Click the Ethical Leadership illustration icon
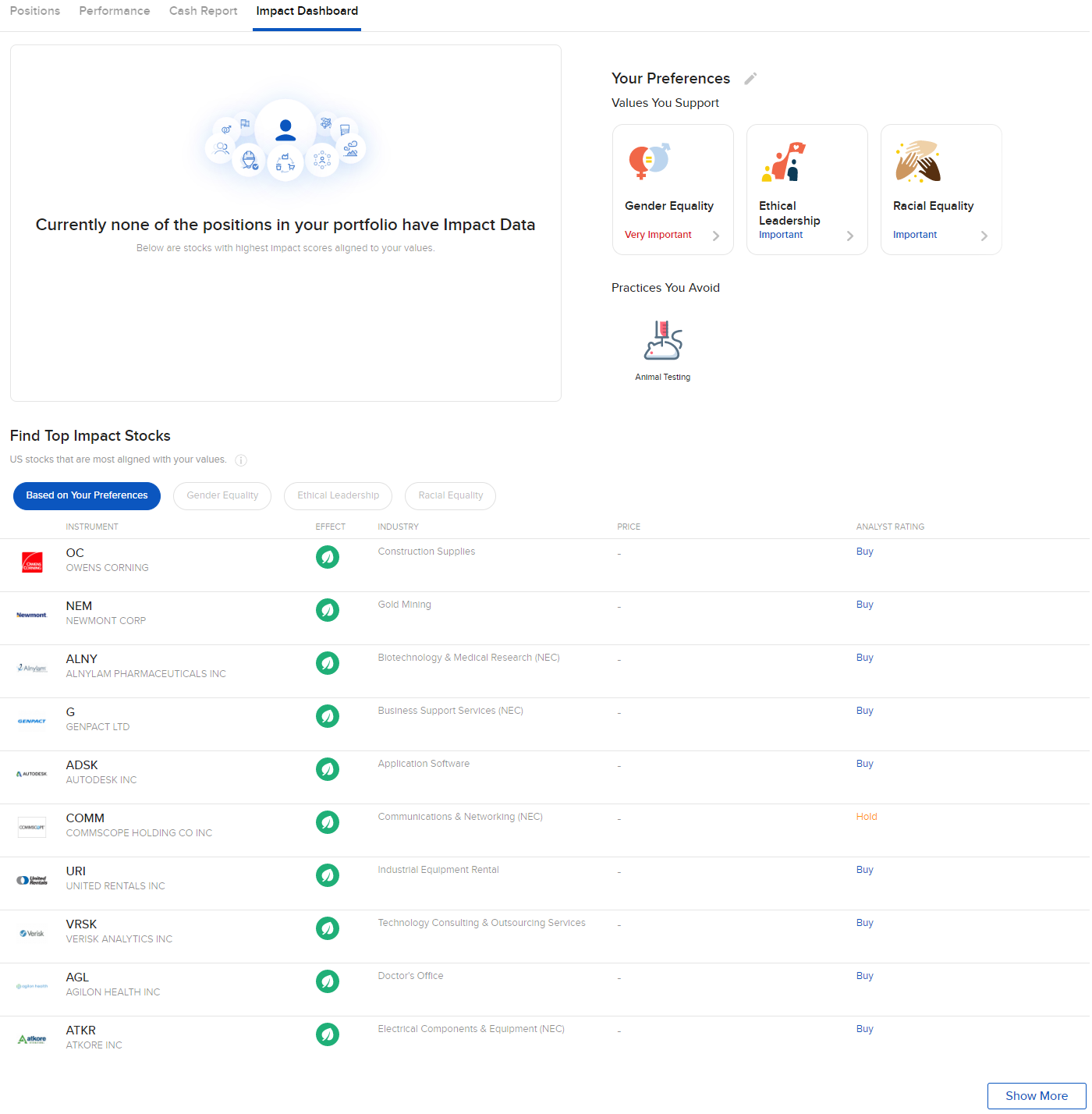Image resolution: width=1092 pixels, height=1114 pixels. [x=783, y=161]
